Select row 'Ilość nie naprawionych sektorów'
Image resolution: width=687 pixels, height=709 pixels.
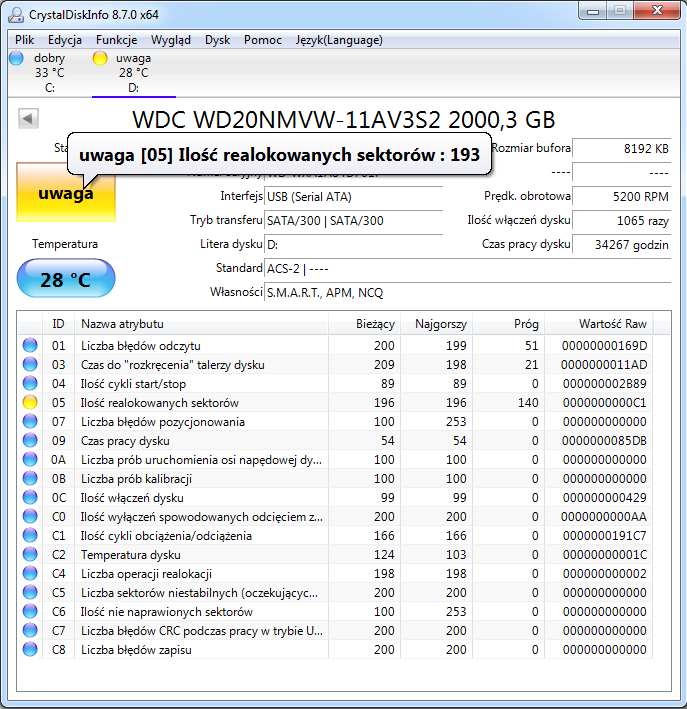(x=336, y=611)
